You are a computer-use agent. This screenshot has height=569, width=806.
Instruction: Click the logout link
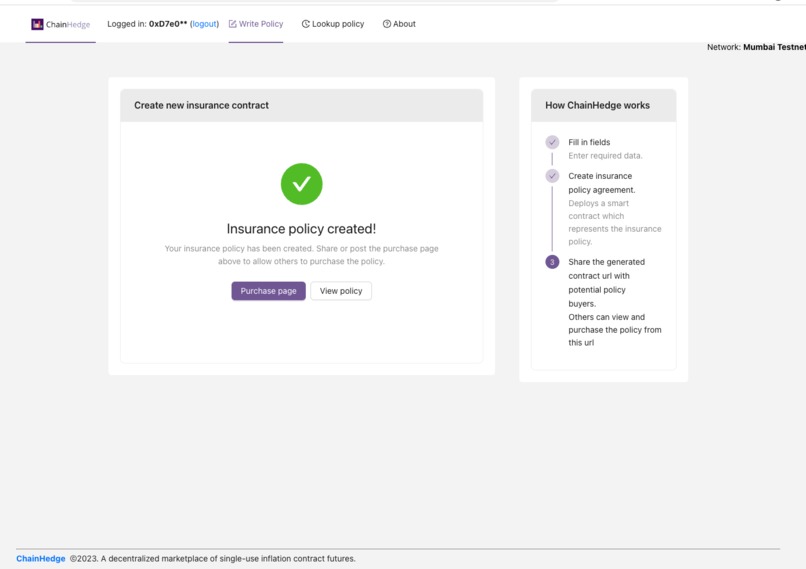pyautogui.click(x=204, y=24)
